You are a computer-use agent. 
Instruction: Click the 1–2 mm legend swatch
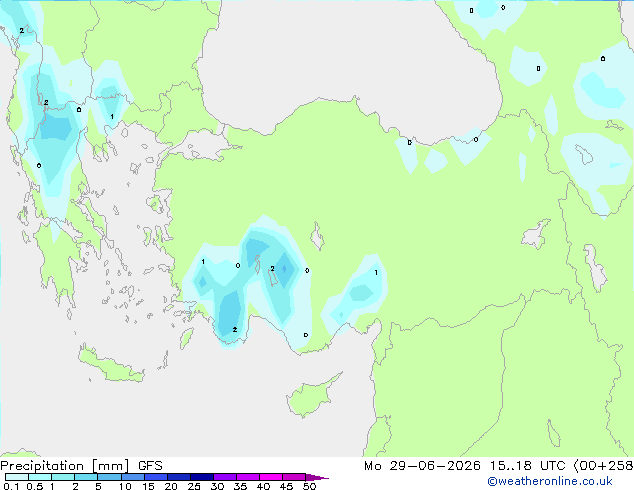pyautogui.click(x=63, y=477)
